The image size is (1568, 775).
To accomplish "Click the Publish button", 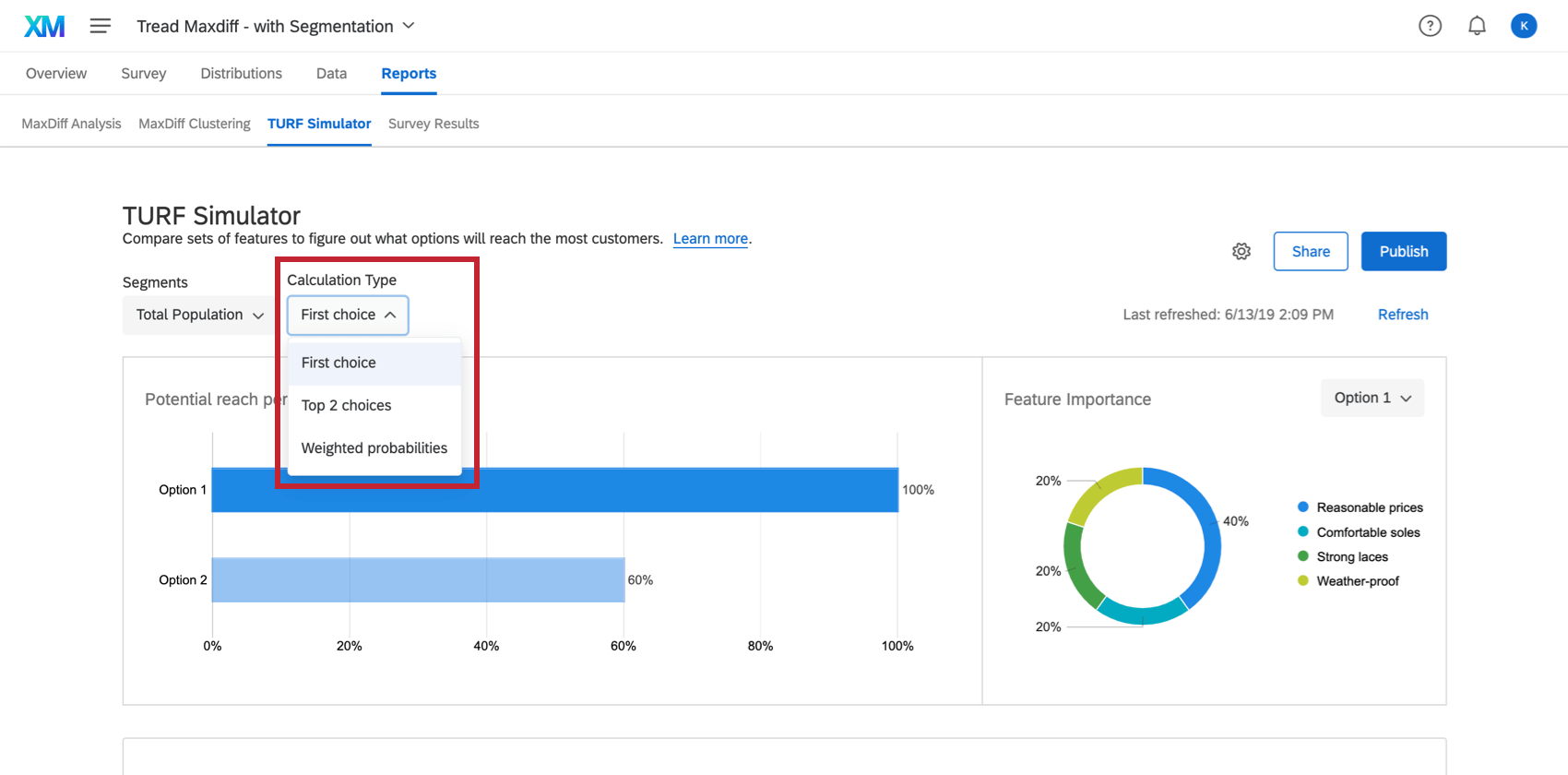I will (x=1403, y=252).
